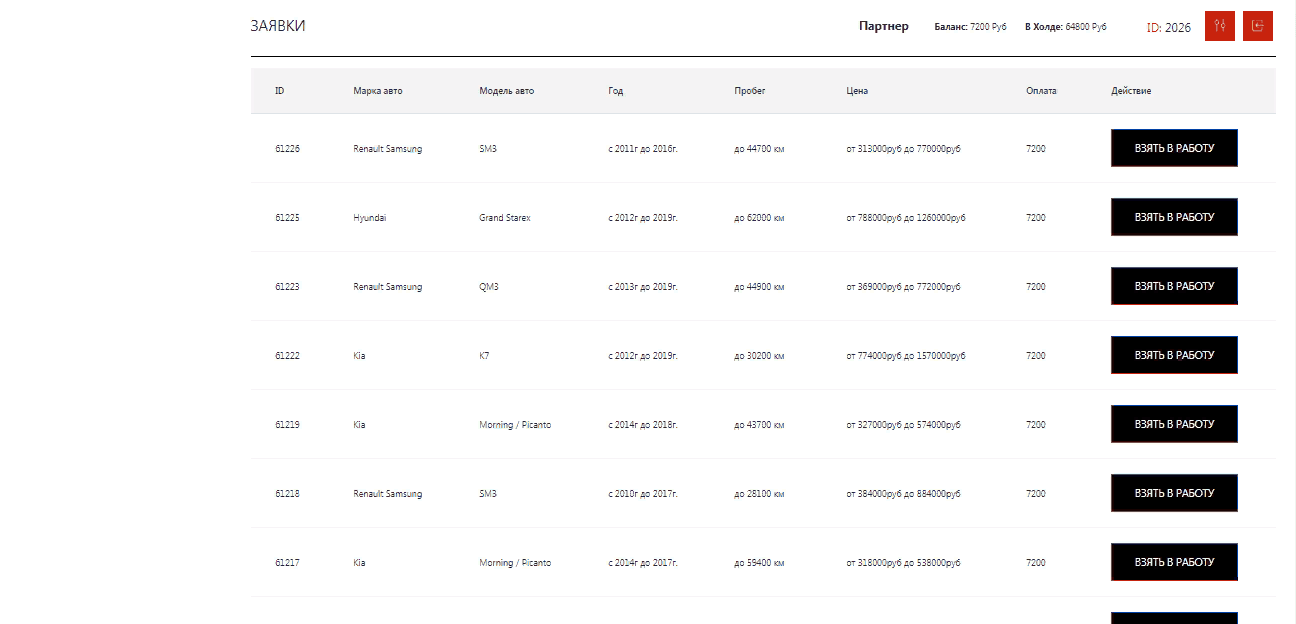Click the 'Пробег' column header
Viewport: 1296px width, 624px height.
(x=749, y=91)
